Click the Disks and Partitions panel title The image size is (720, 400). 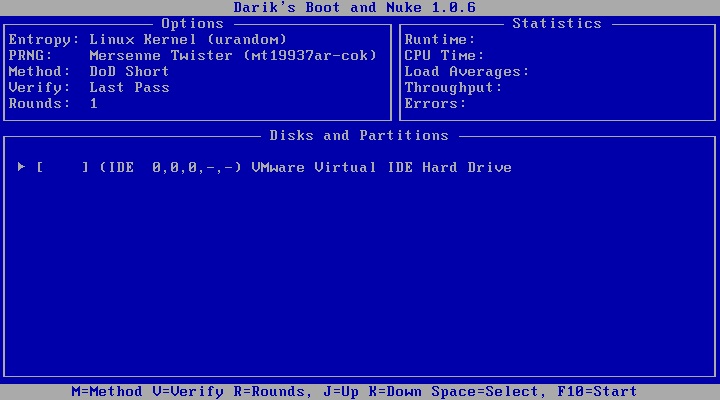359,135
